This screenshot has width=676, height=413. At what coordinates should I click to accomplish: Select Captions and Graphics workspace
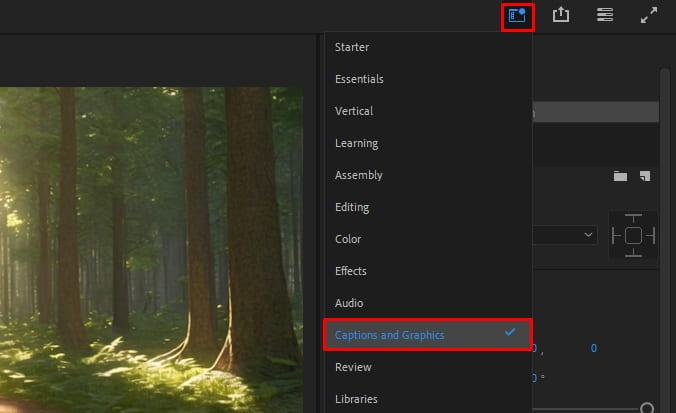428,335
